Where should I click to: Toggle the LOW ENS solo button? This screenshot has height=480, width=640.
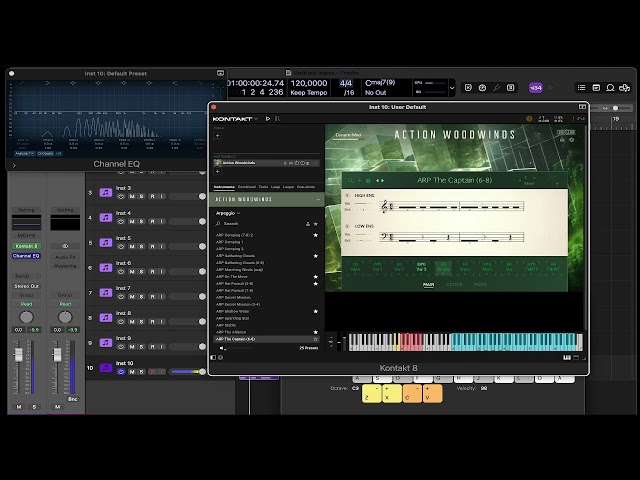click(348, 226)
